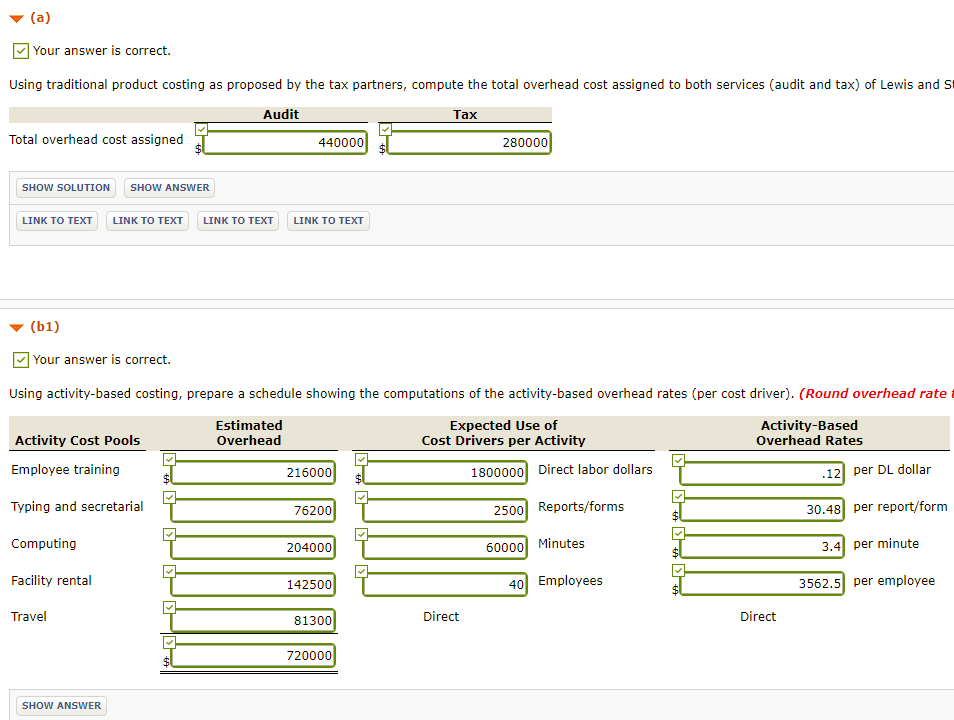Click the Computing minutes cost driver field
This screenshot has width=954, height=720.
coord(446,547)
